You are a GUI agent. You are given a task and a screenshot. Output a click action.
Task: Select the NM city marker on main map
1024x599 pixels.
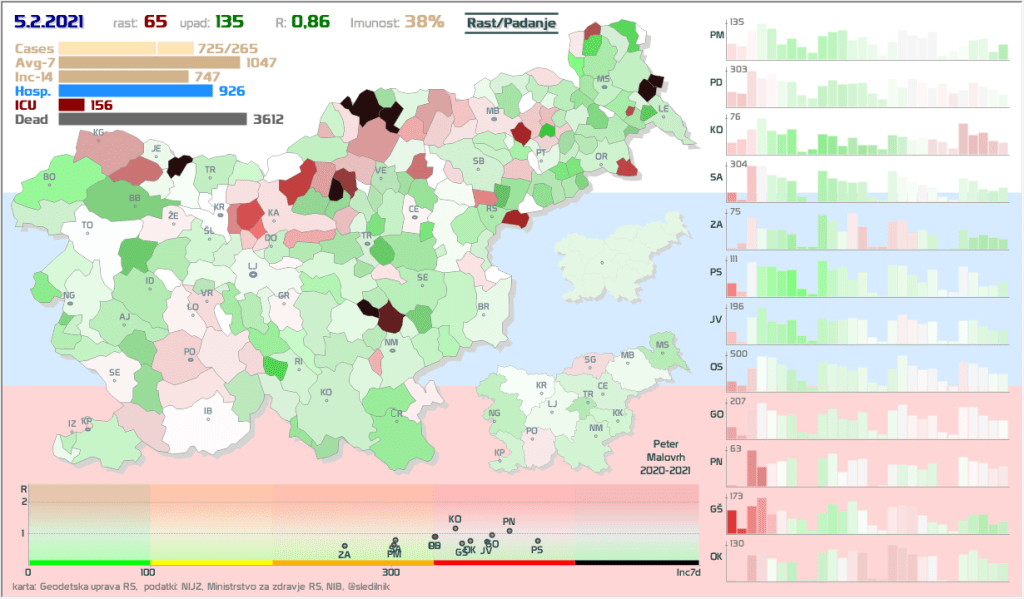[x=390, y=353]
